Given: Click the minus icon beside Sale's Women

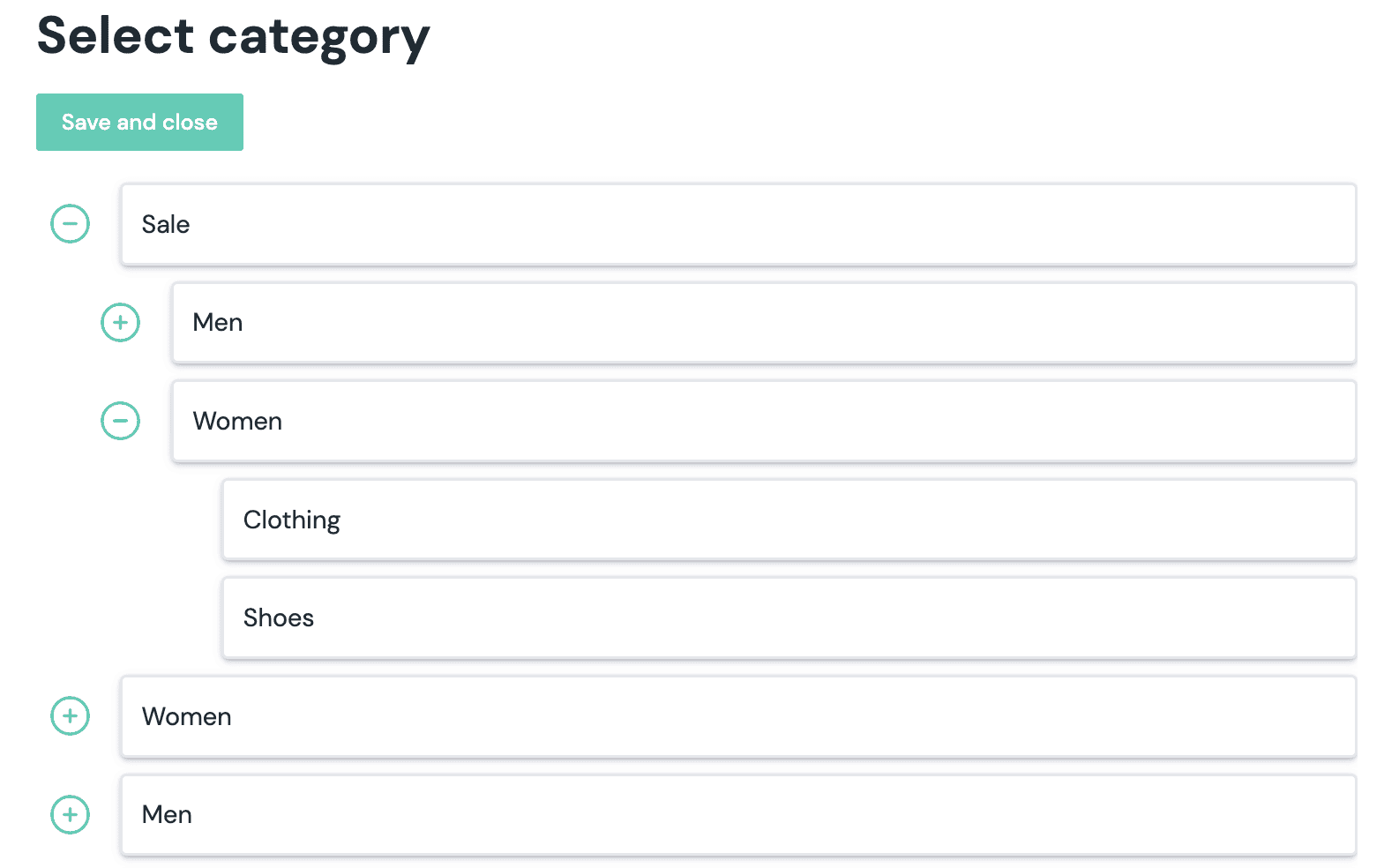Looking at the screenshot, I should (x=120, y=421).
